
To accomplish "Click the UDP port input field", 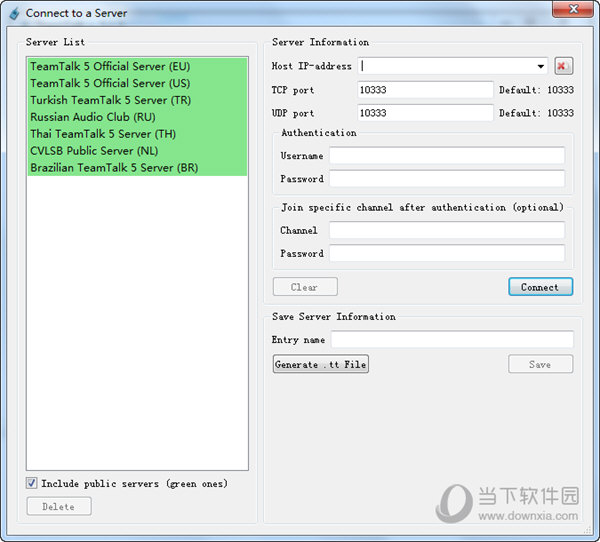I will click(x=425, y=113).
